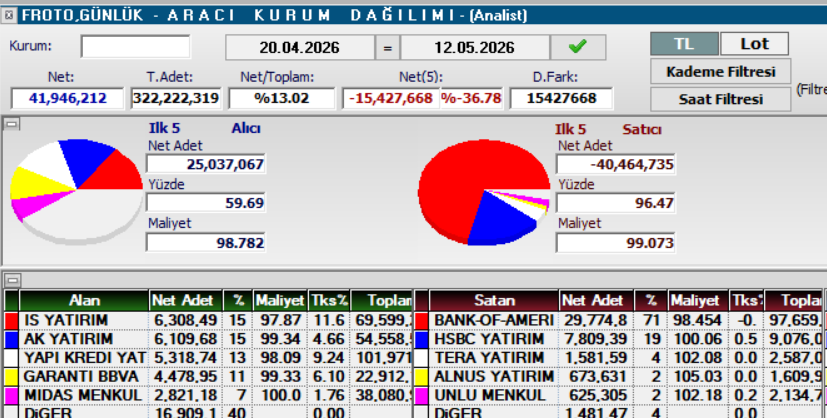Click sellers Yüzde 96.47
Viewport: 827px width, 418px height.
pos(616,203)
